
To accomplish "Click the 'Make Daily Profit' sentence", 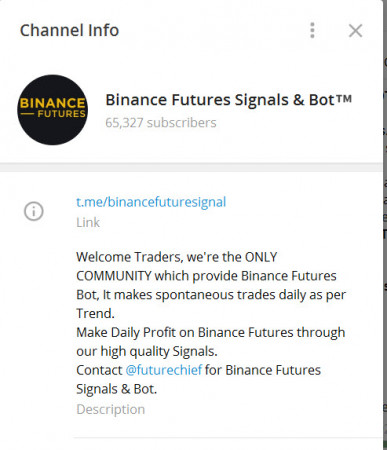I will click(211, 333).
